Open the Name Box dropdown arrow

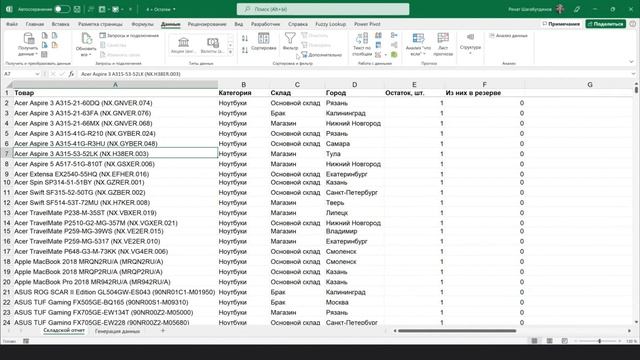pos(37,74)
